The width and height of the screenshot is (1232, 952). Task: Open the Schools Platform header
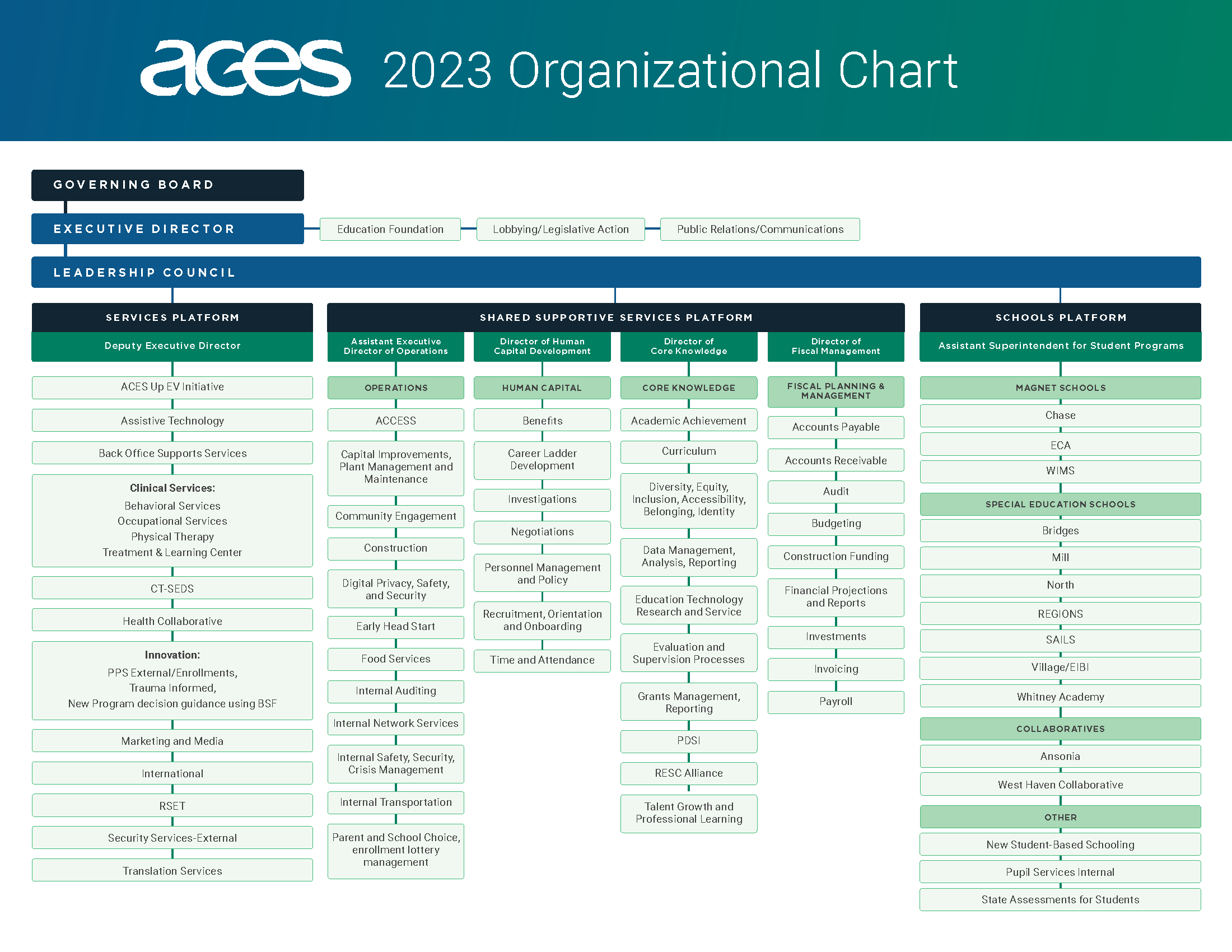(1060, 317)
